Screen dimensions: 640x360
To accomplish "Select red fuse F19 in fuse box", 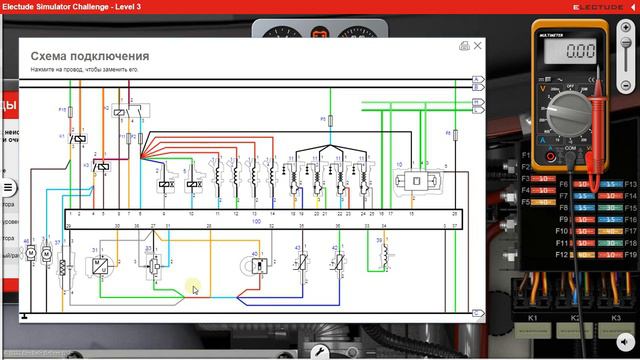I will [x=610, y=255].
